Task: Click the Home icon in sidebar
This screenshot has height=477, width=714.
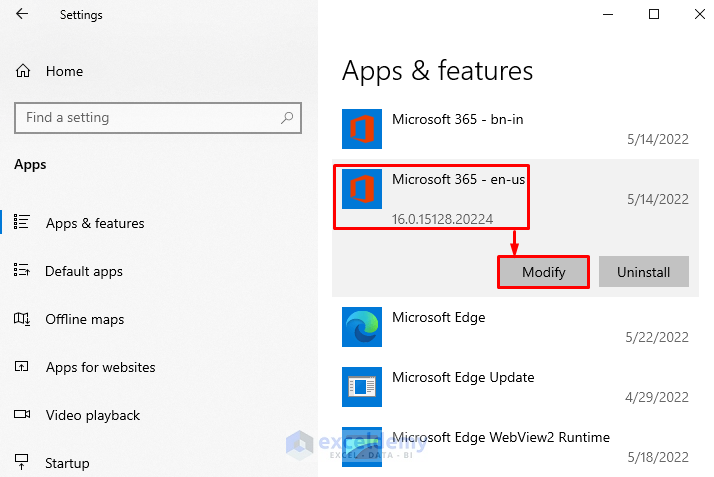Action: [x=23, y=71]
